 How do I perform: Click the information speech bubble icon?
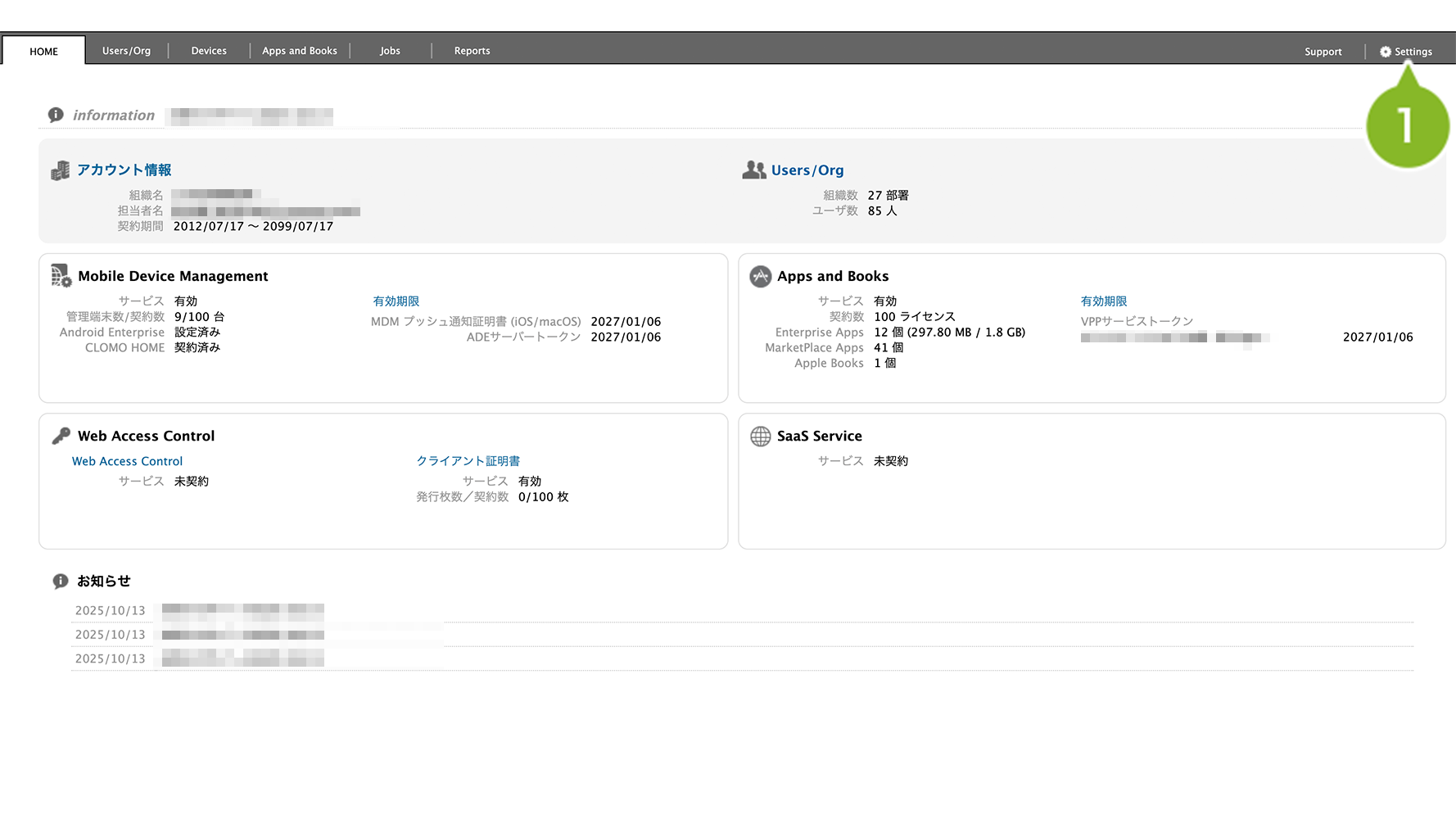point(56,115)
